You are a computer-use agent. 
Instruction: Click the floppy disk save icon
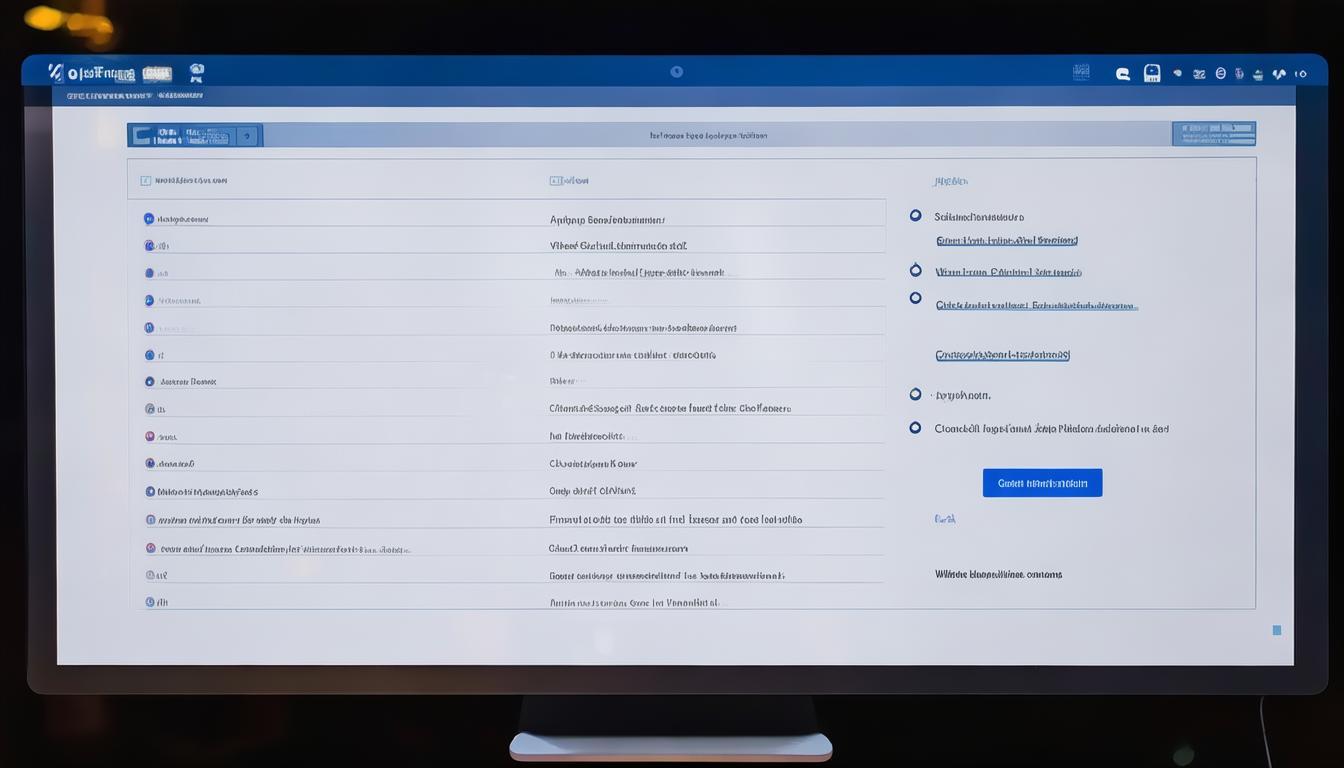click(1152, 73)
